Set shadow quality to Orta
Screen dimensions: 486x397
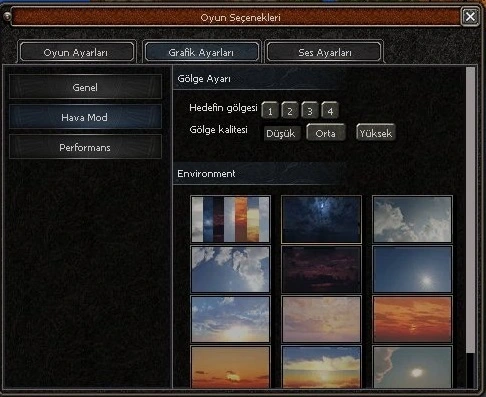click(x=325, y=133)
